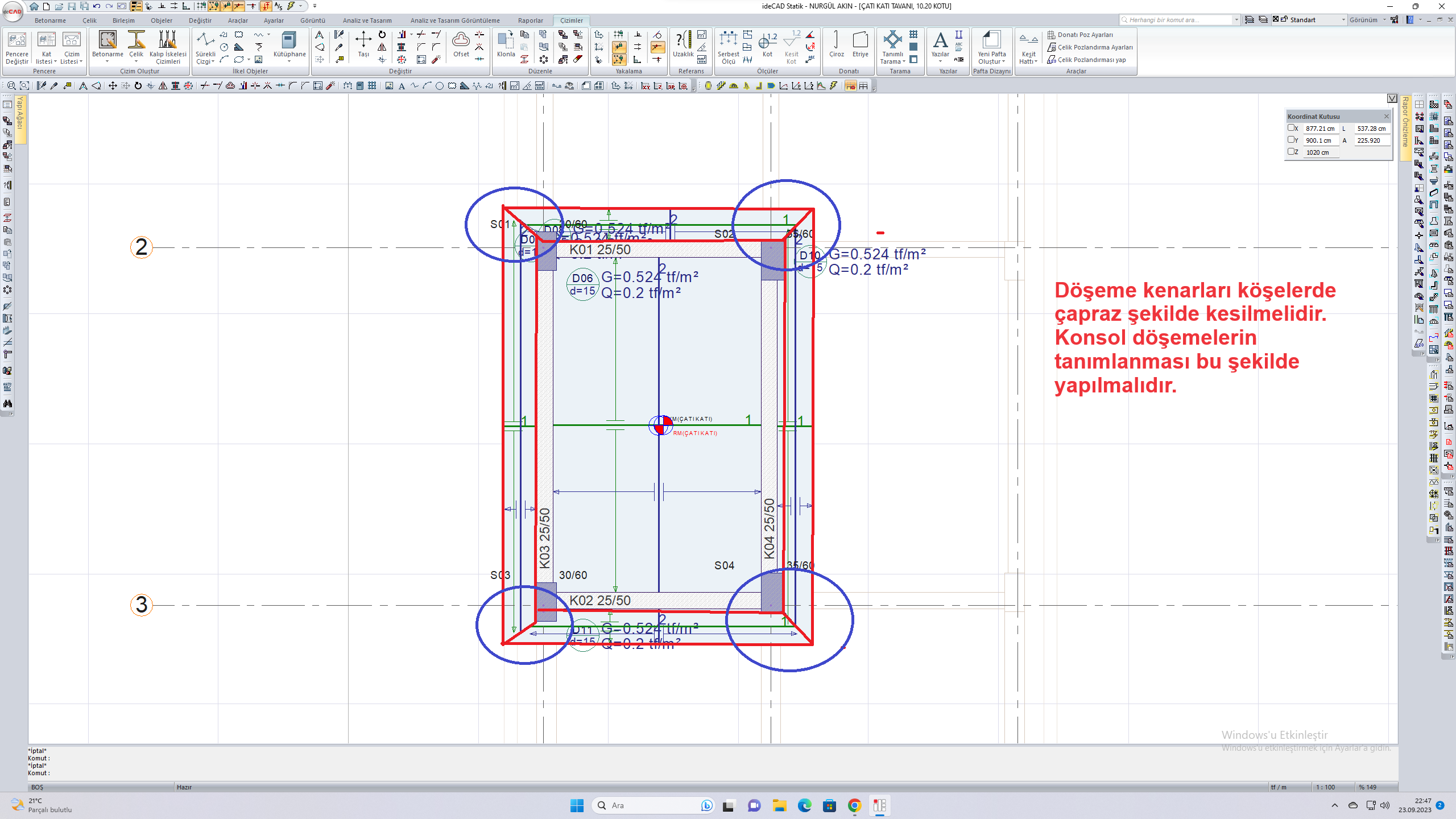Open File Explorer from the taskbar
The height and width of the screenshot is (819, 1456).
pyautogui.click(x=779, y=805)
